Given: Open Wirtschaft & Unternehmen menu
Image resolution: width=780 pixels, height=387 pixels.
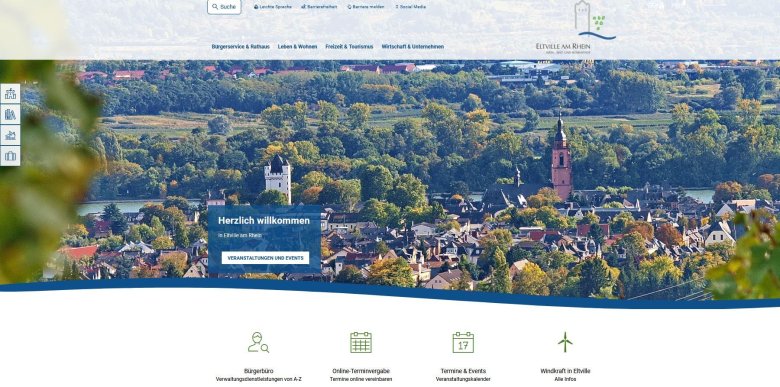Looking at the screenshot, I should (413, 47).
